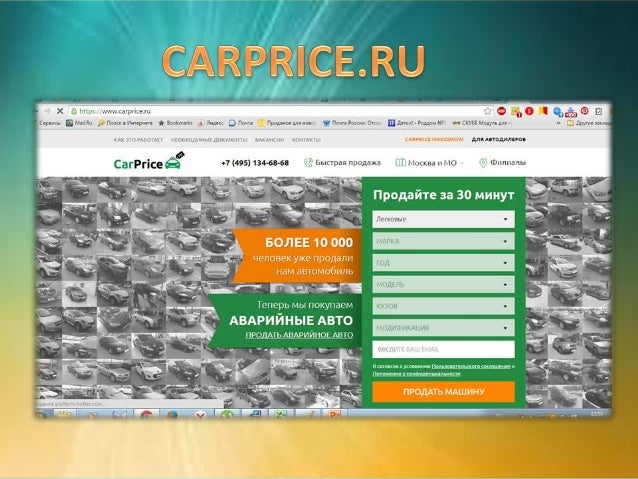The image size is (638, 479).
Task: Click the ПРОДАТЬ МАШИНУ button
Action: tap(444, 392)
